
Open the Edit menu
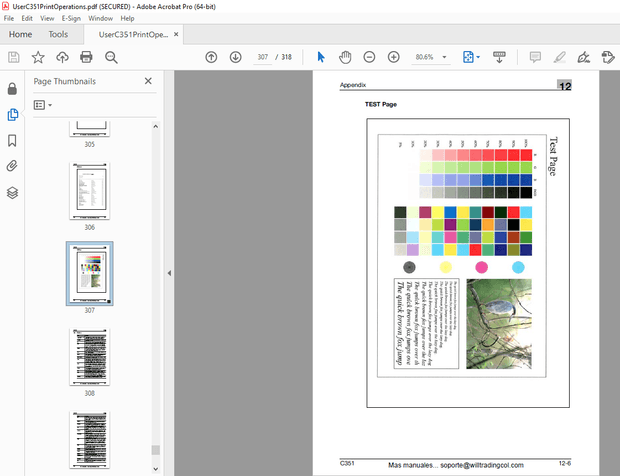pos(27,18)
